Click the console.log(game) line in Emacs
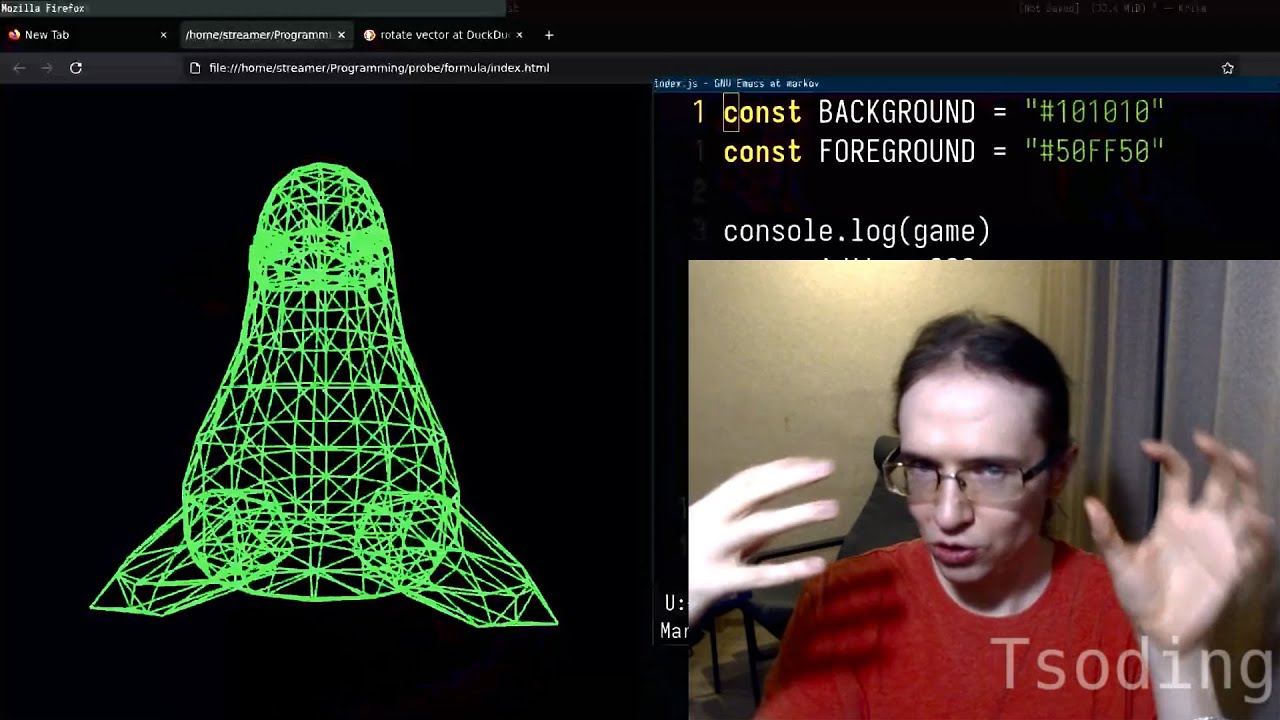The width and height of the screenshot is (1280, 720). coord(855,230)
